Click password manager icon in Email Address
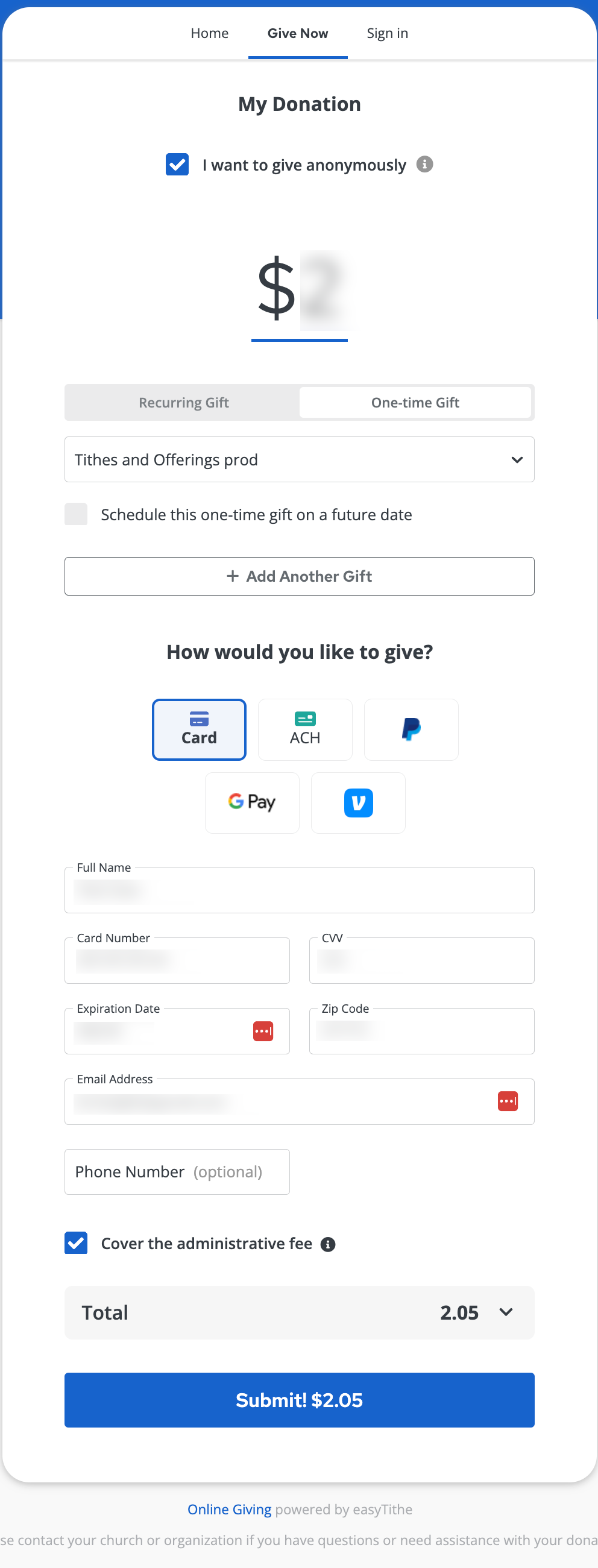This screenshot has height=1568, width=598. 507,1101
